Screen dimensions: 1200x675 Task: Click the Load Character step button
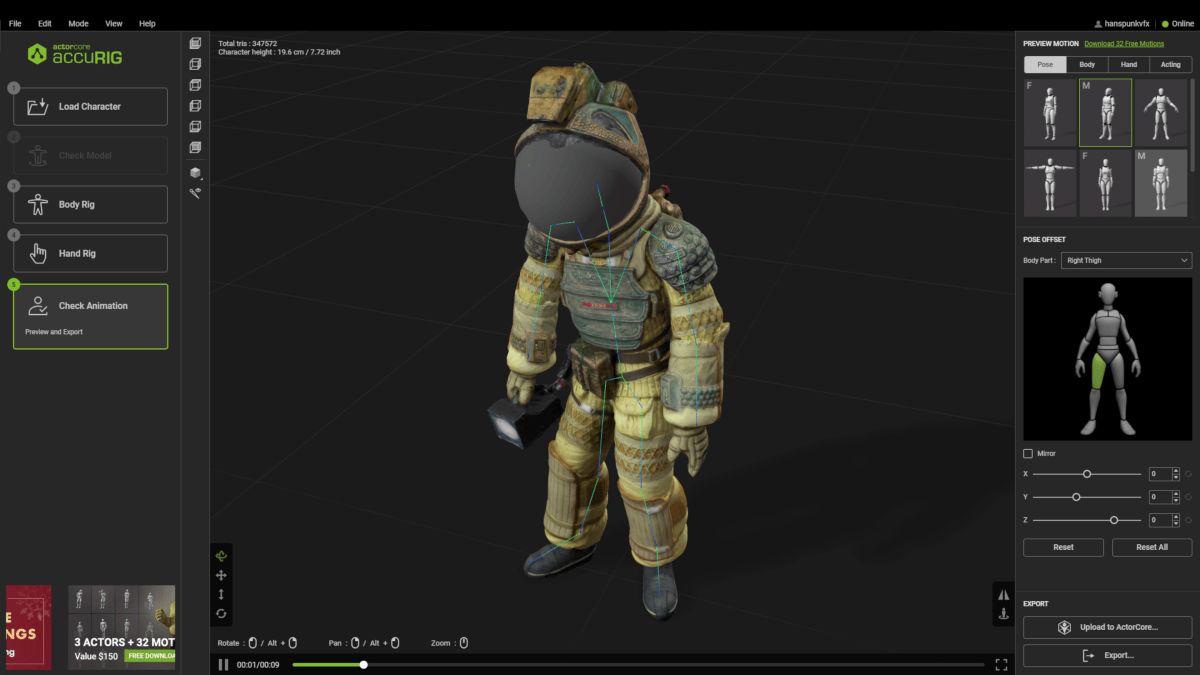(90, 106)
